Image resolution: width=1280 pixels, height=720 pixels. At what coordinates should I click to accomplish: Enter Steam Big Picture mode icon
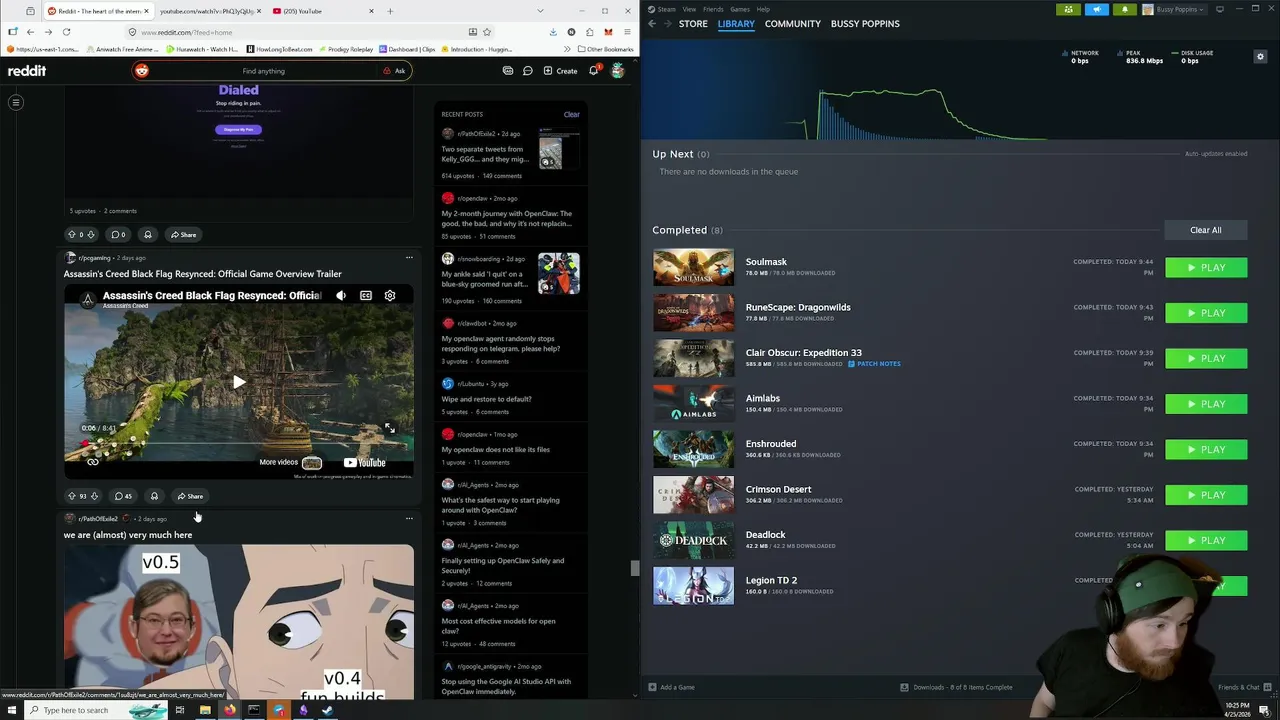(x=1219, y=9)
